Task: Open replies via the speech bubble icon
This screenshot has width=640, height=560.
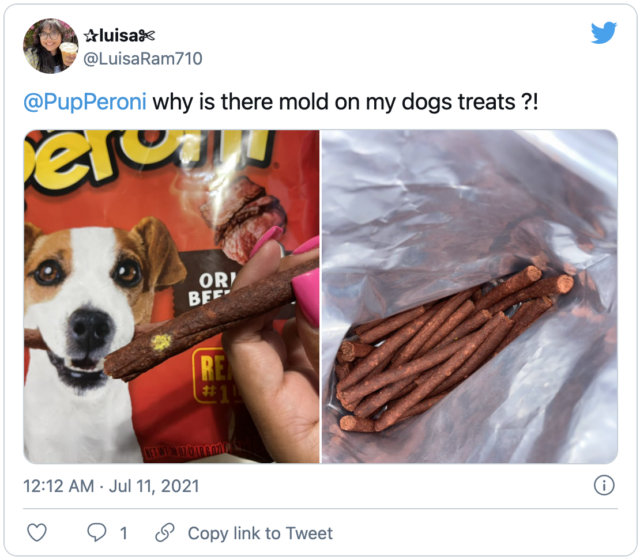Action: 97,532
